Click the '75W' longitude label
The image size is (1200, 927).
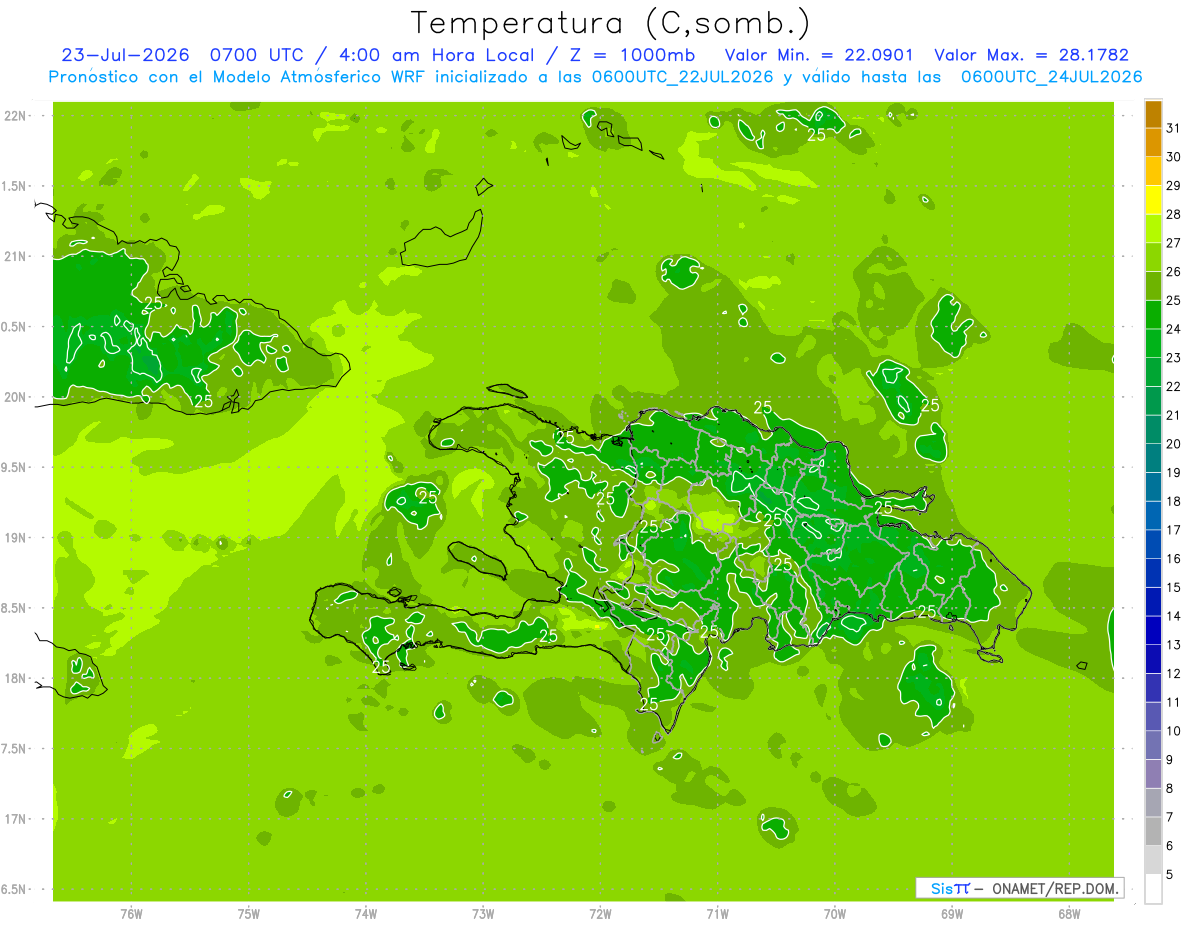tap(249, 913)
